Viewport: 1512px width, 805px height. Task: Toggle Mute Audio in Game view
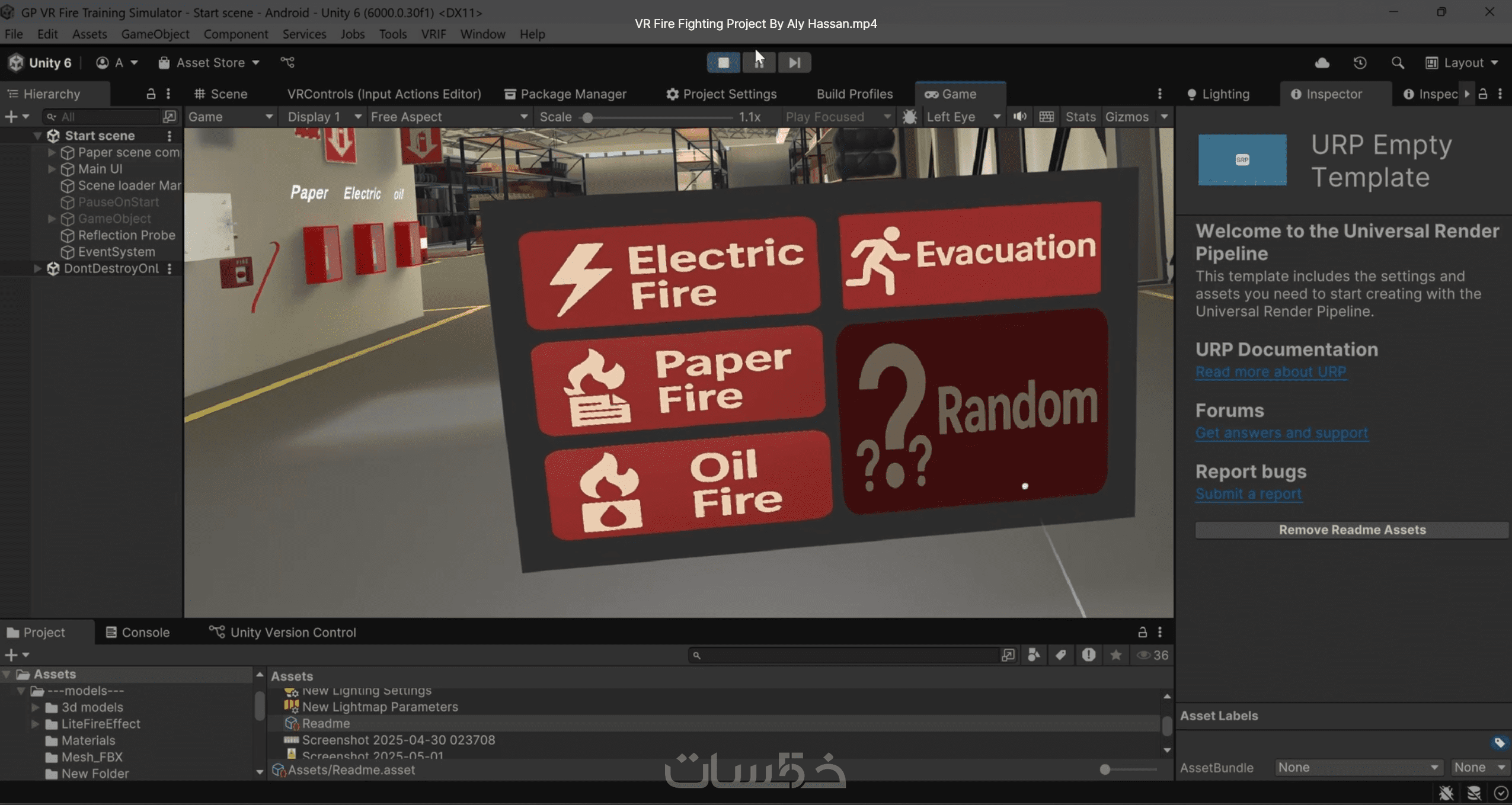[x=1019, y=117]
